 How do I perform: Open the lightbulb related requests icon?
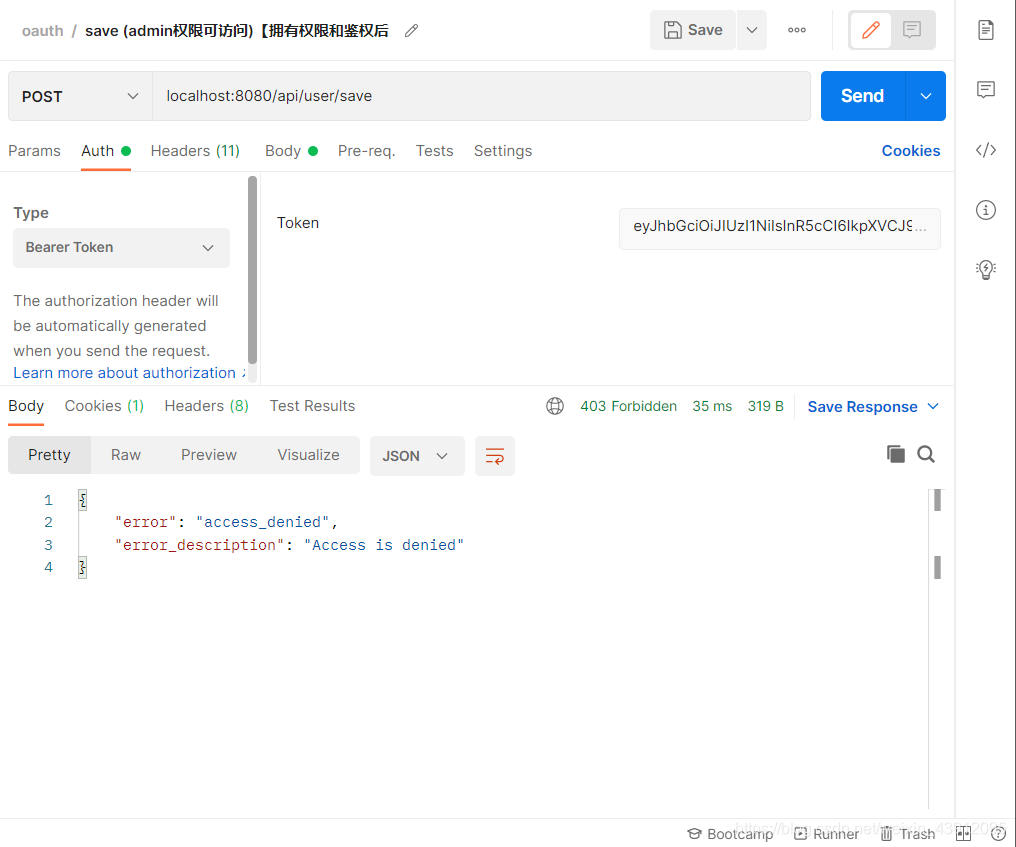986,270
